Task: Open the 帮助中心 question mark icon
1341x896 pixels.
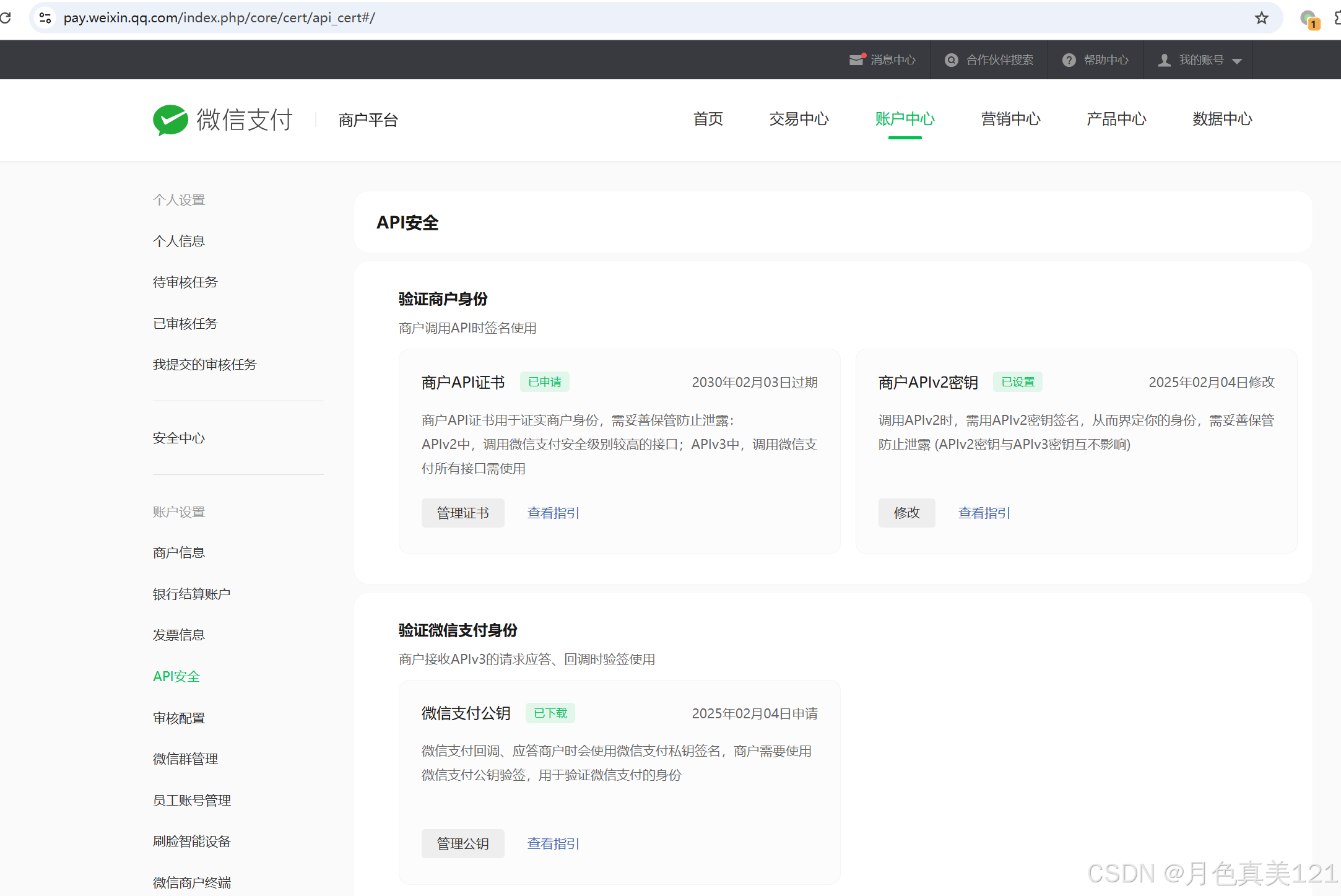Action: (x=1069, y=59)
